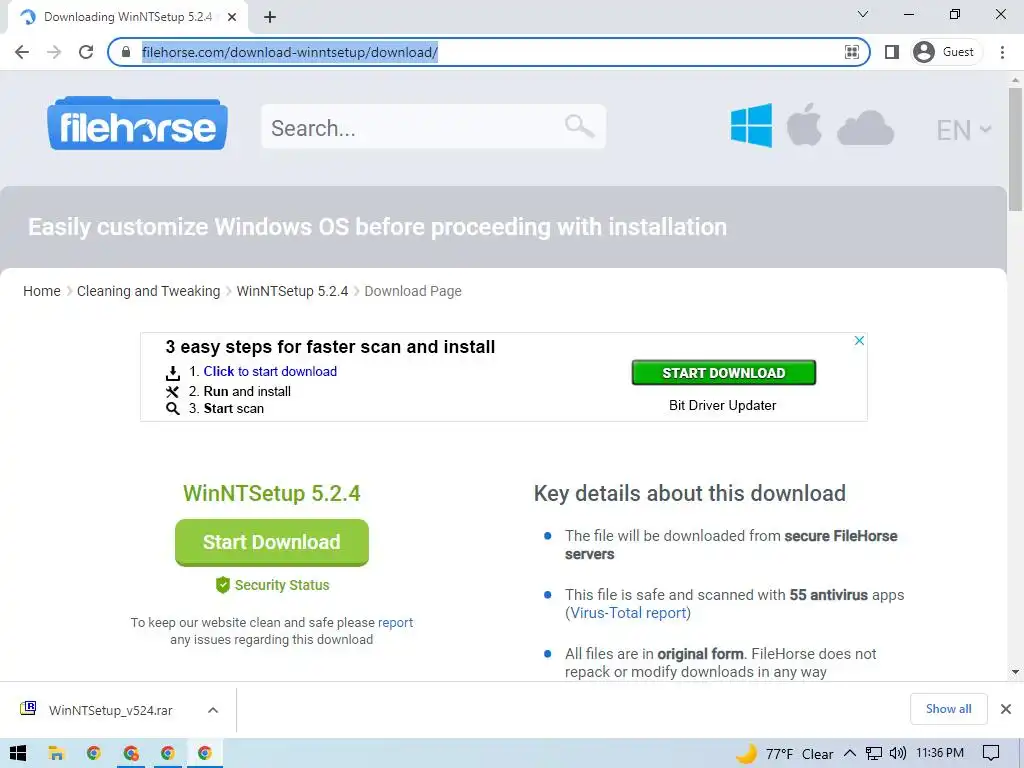Image resolution: width=1024 pixels, height=768 pixels.
Task: Select the Downloading WinNTSetup 5.2.4 tab
Action: point(129,18)
